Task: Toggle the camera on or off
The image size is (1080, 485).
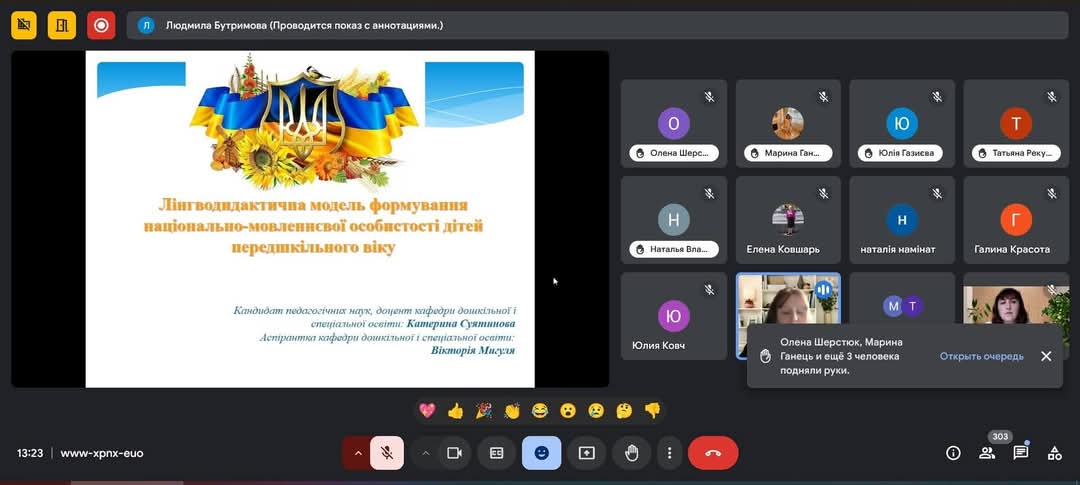Action: coord(454,453)
